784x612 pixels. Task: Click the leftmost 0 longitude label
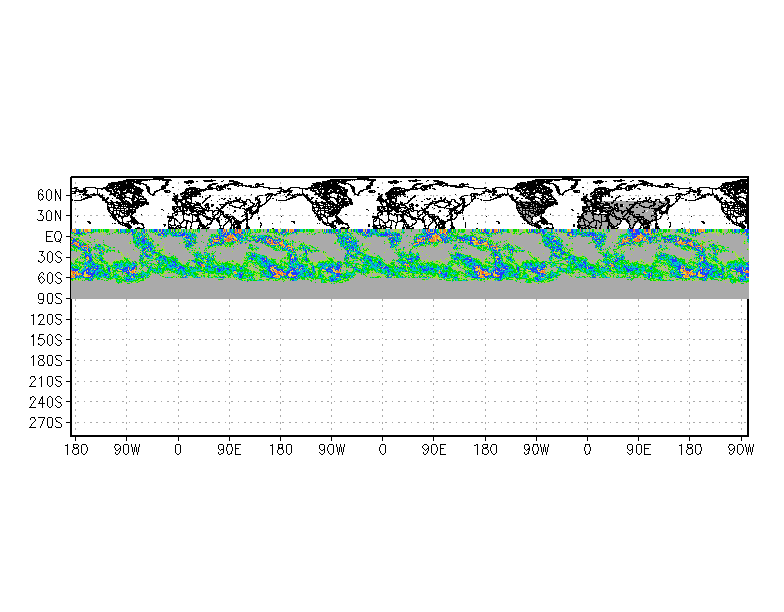178,450
